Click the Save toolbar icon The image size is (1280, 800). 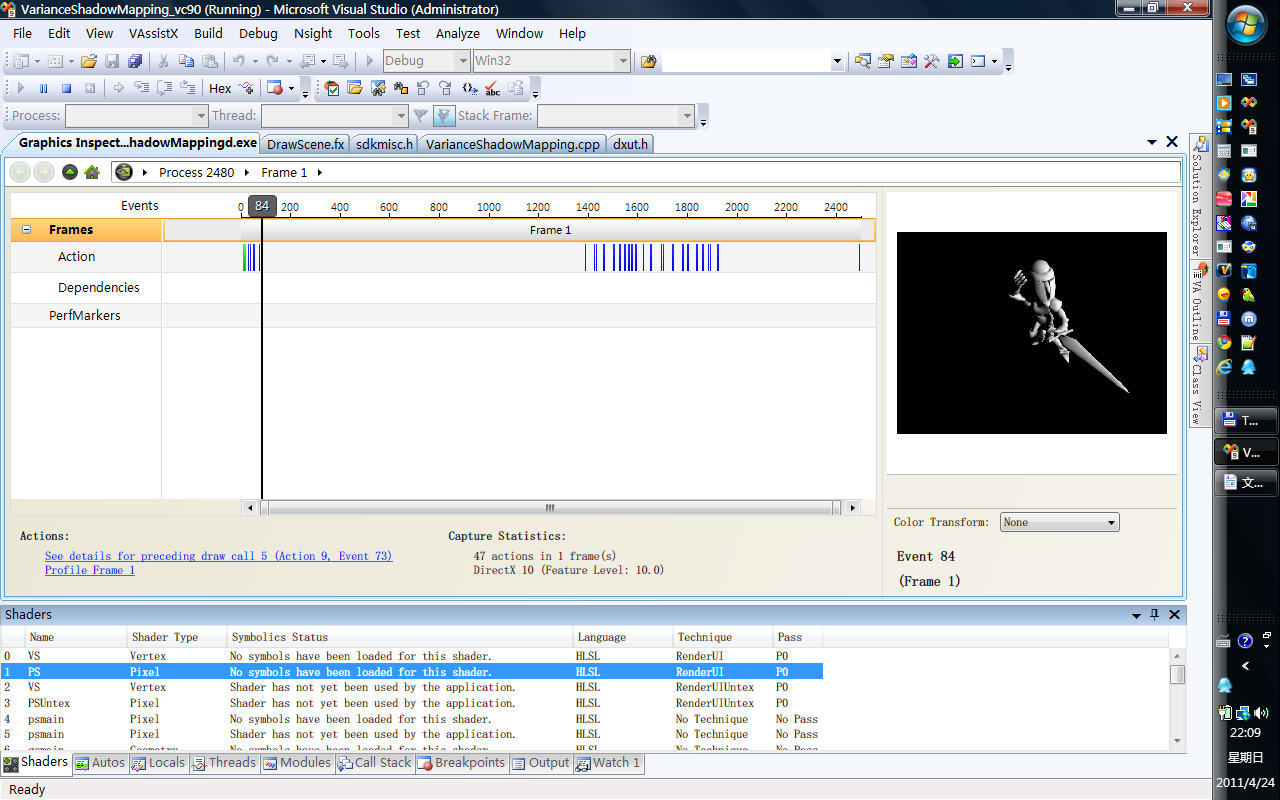click(x=112, y=61)
